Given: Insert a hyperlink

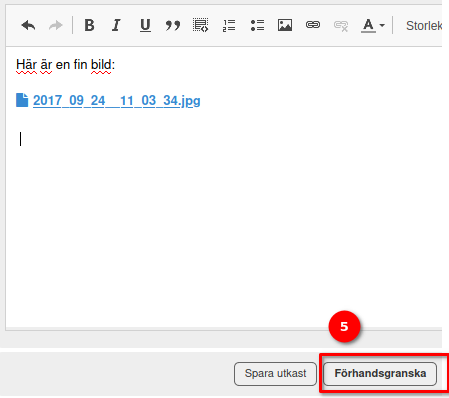Looking at the screenshot, I should pyautogui.click(x=313, y=25).
